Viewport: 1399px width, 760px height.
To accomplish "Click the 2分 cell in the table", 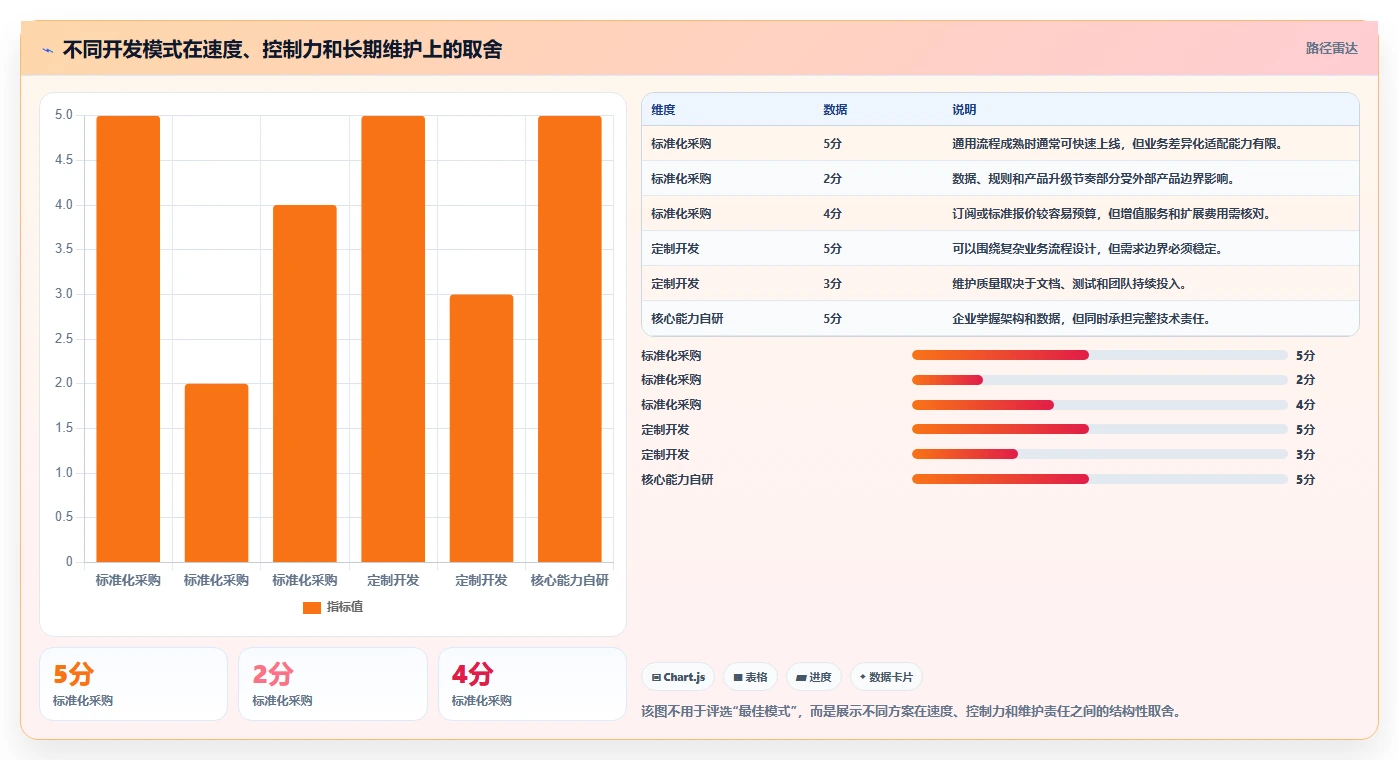I will click(832, 179).
